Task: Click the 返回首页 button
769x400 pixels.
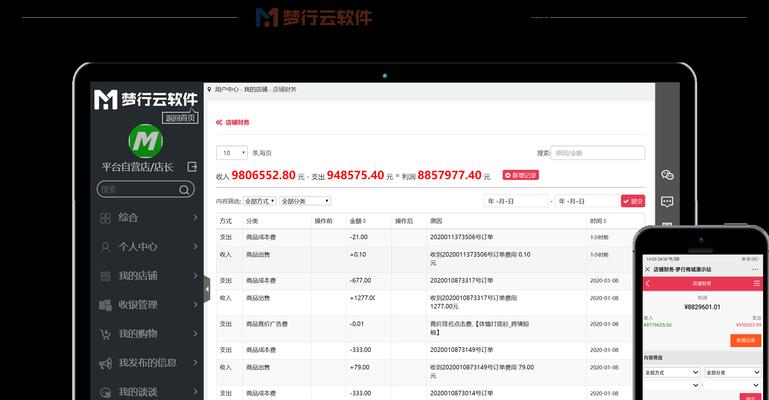Action: pyautogui.click(x=180, y=118)
